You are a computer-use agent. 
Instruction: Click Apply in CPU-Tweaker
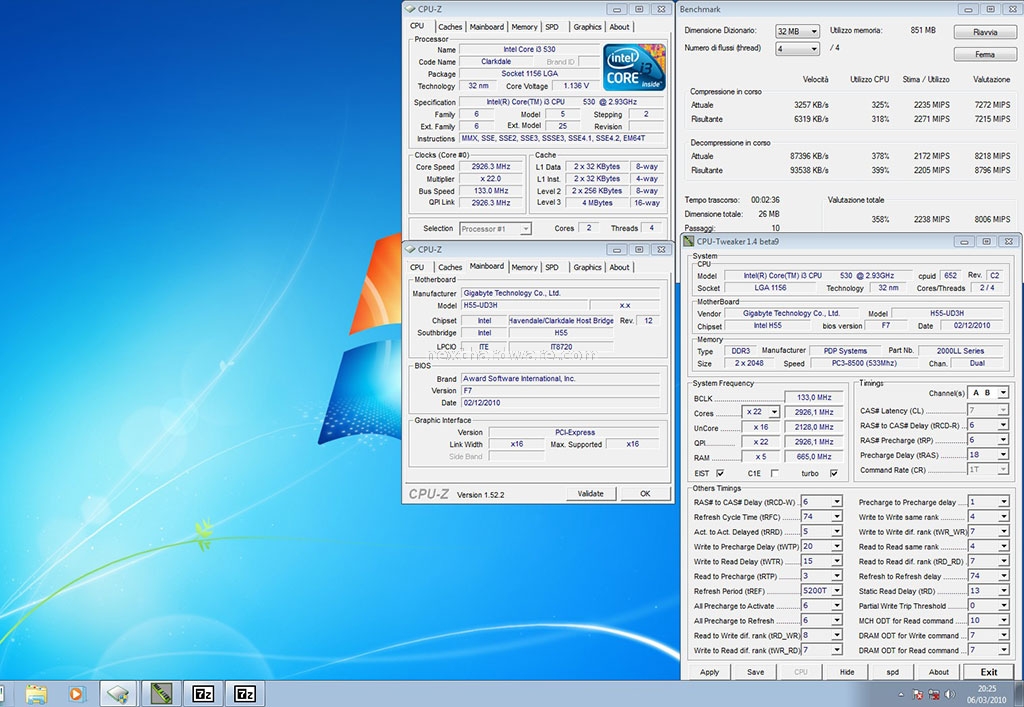point(709,672)
